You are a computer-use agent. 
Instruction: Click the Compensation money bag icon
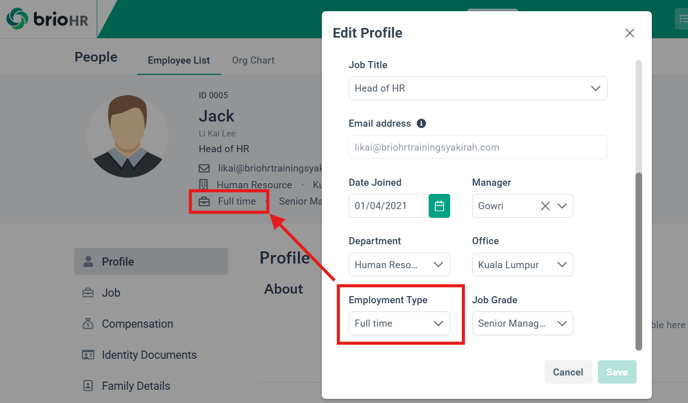88,324
